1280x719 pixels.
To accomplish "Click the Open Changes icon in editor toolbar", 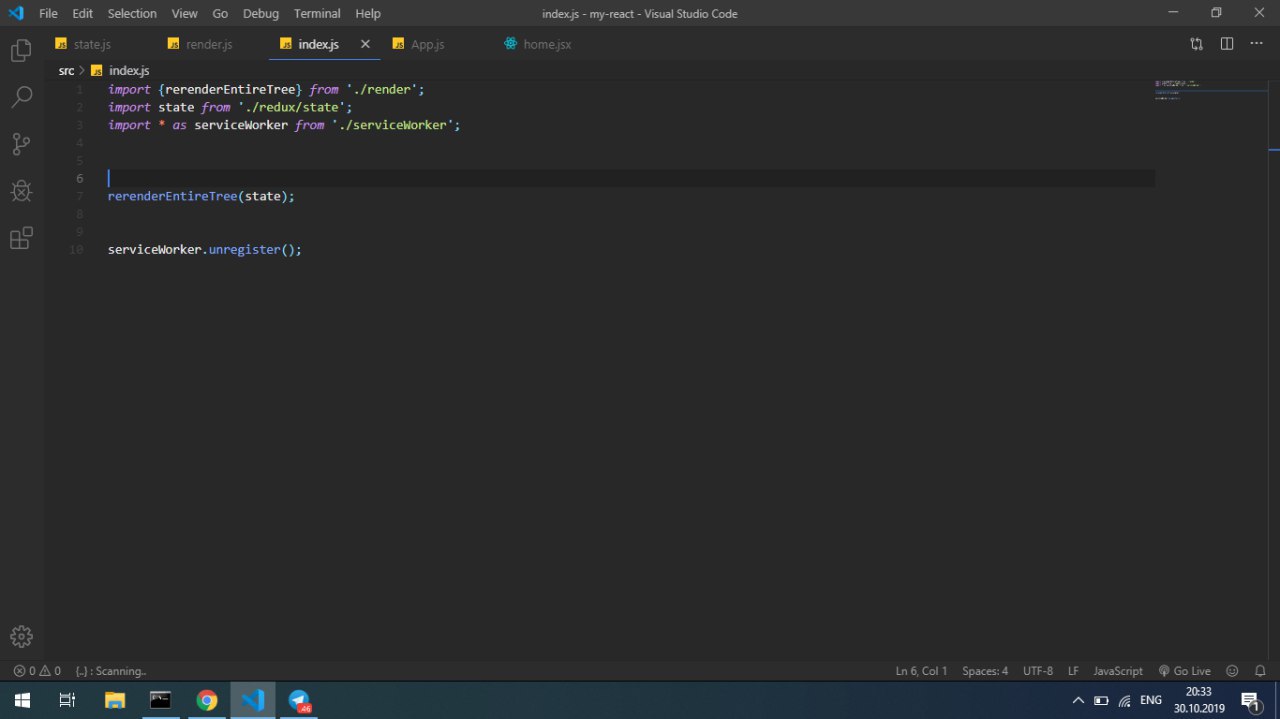I will tap(1196, 44).
